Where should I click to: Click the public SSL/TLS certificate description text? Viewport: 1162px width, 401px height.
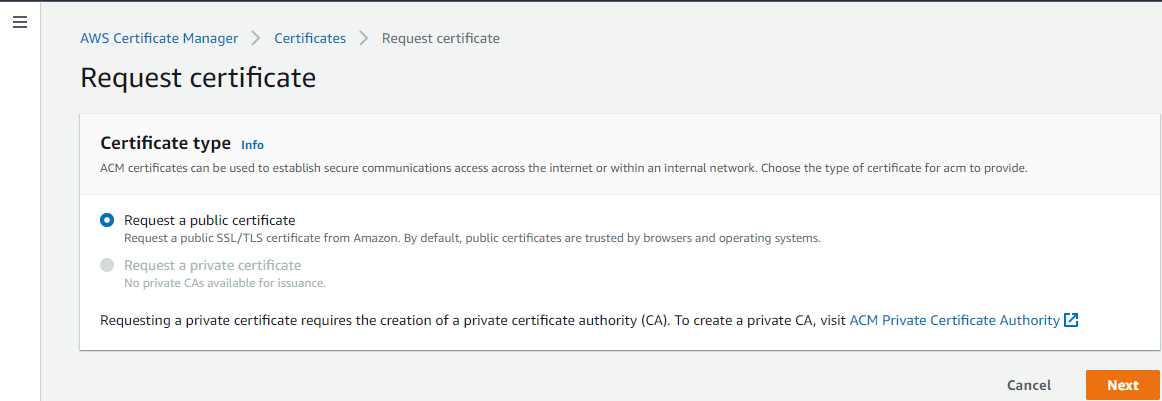point(472,239)
